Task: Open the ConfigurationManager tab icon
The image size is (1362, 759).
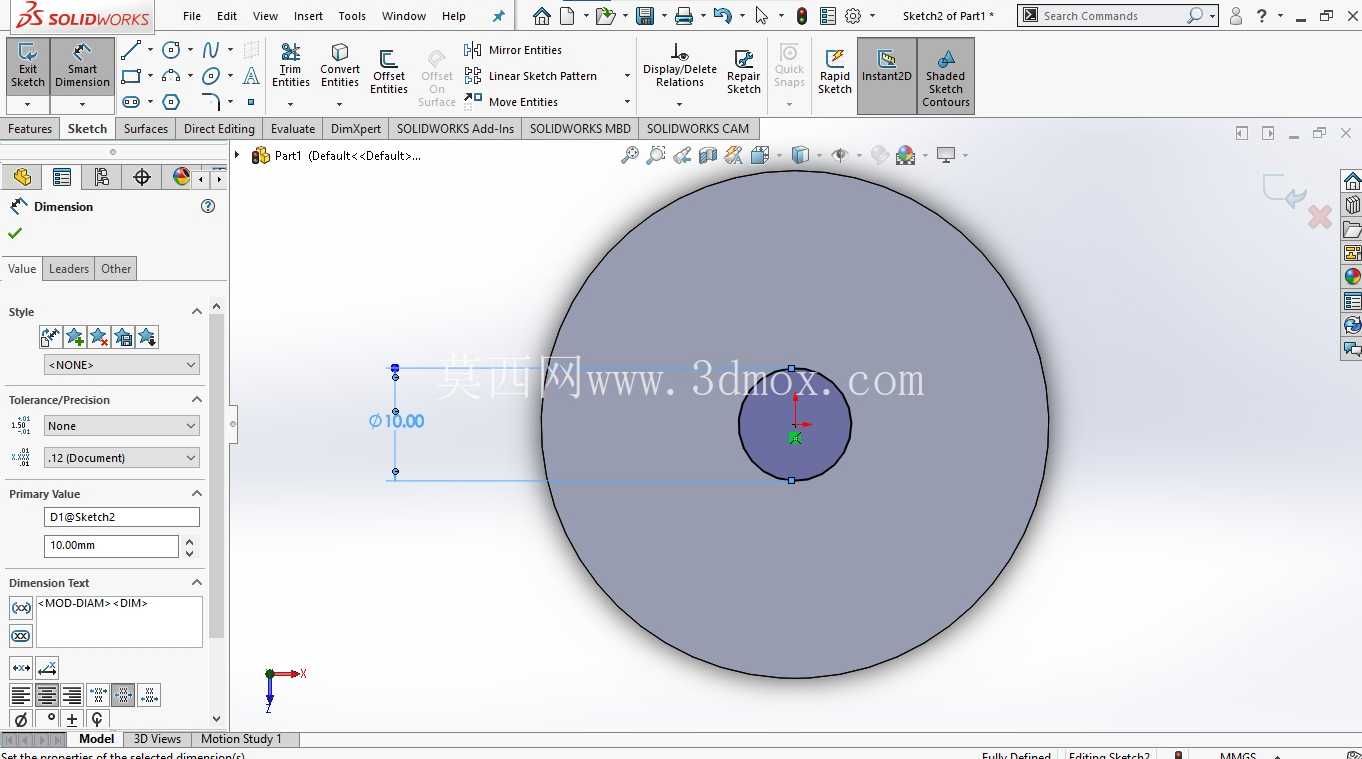Action: pos(101,177)
